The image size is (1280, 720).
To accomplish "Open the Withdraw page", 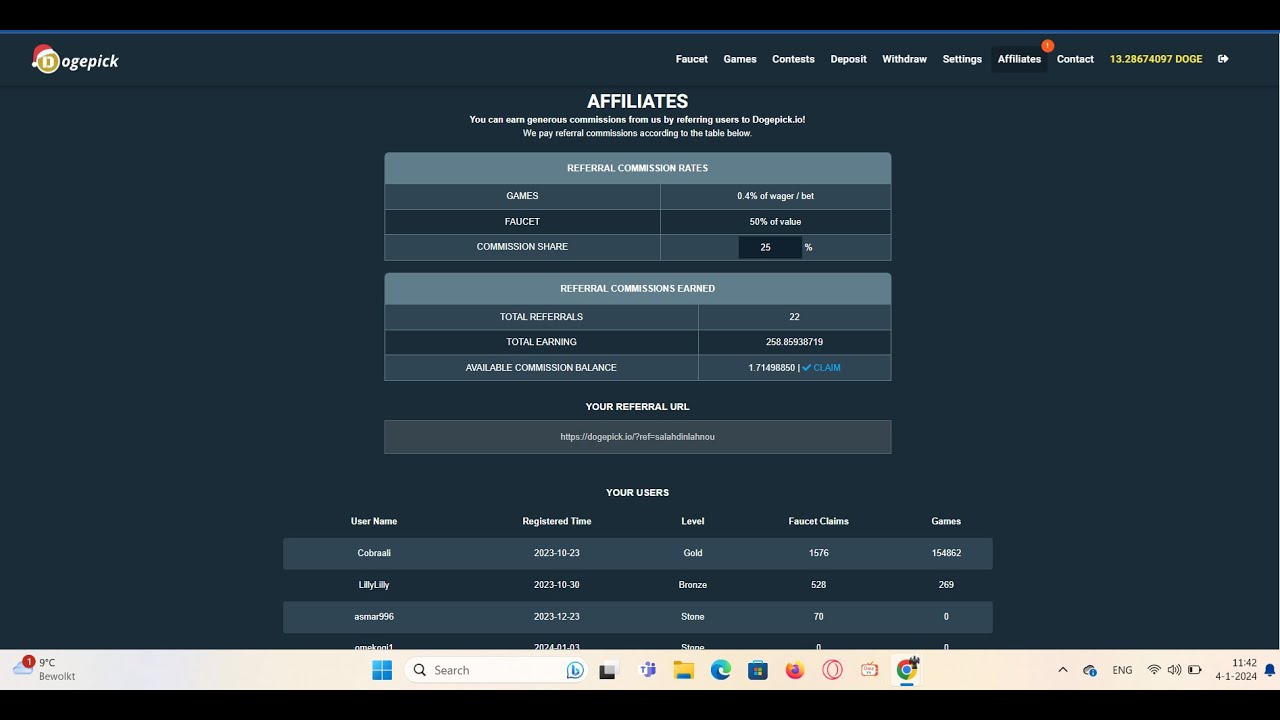I will coord(904,59).
